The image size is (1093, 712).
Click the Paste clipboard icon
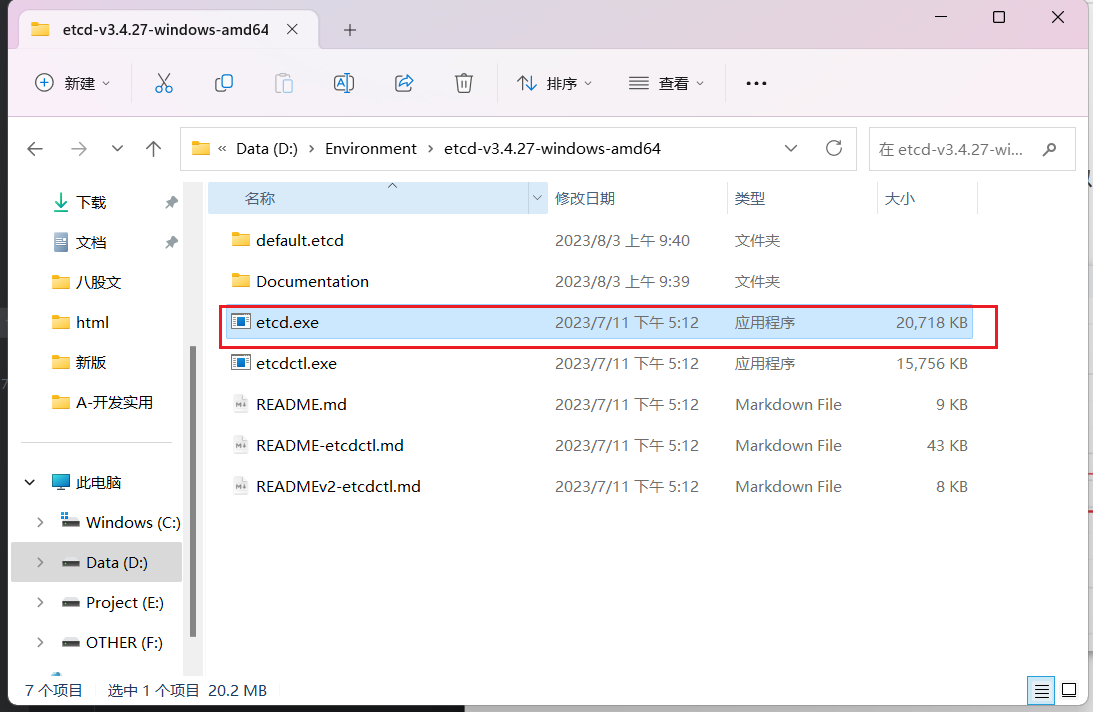click(284, 84)
